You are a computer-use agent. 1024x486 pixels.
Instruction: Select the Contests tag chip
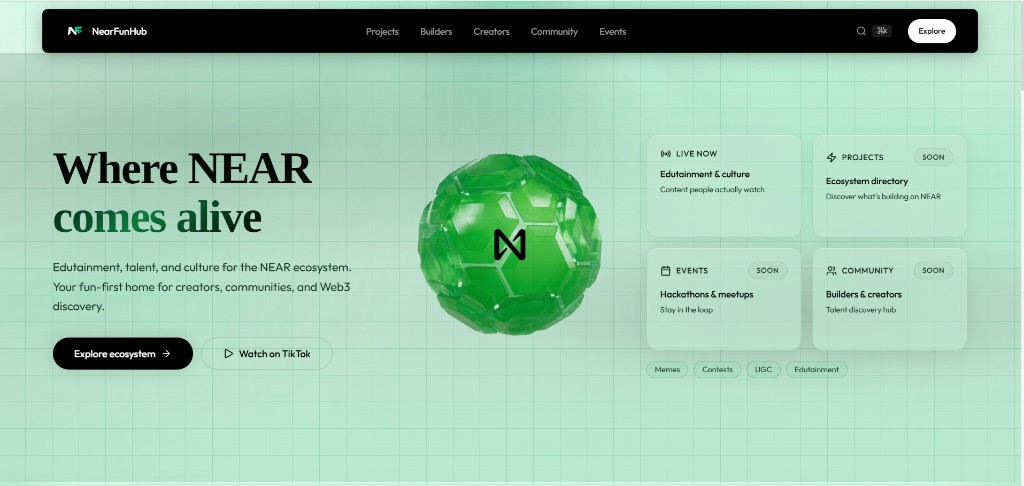[x=717, y=370]
